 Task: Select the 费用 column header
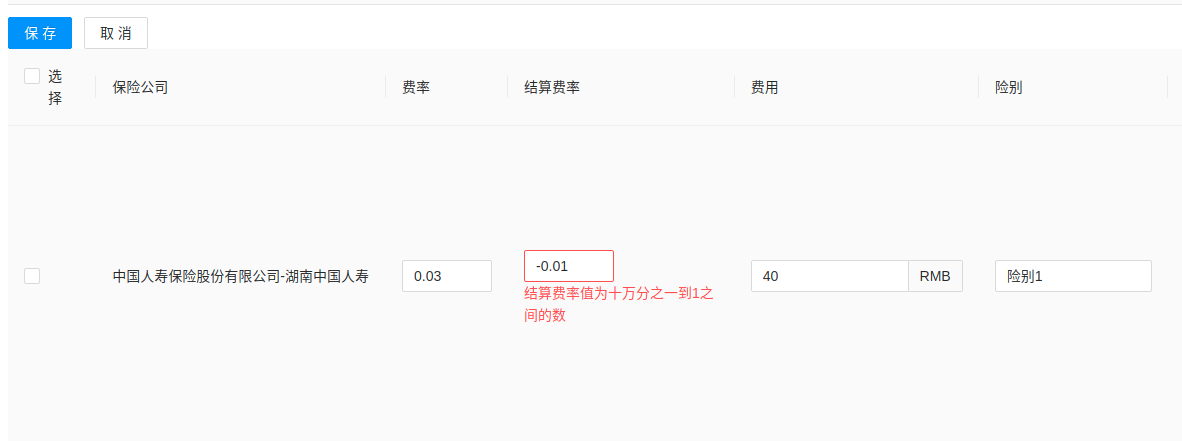(764, 87)
